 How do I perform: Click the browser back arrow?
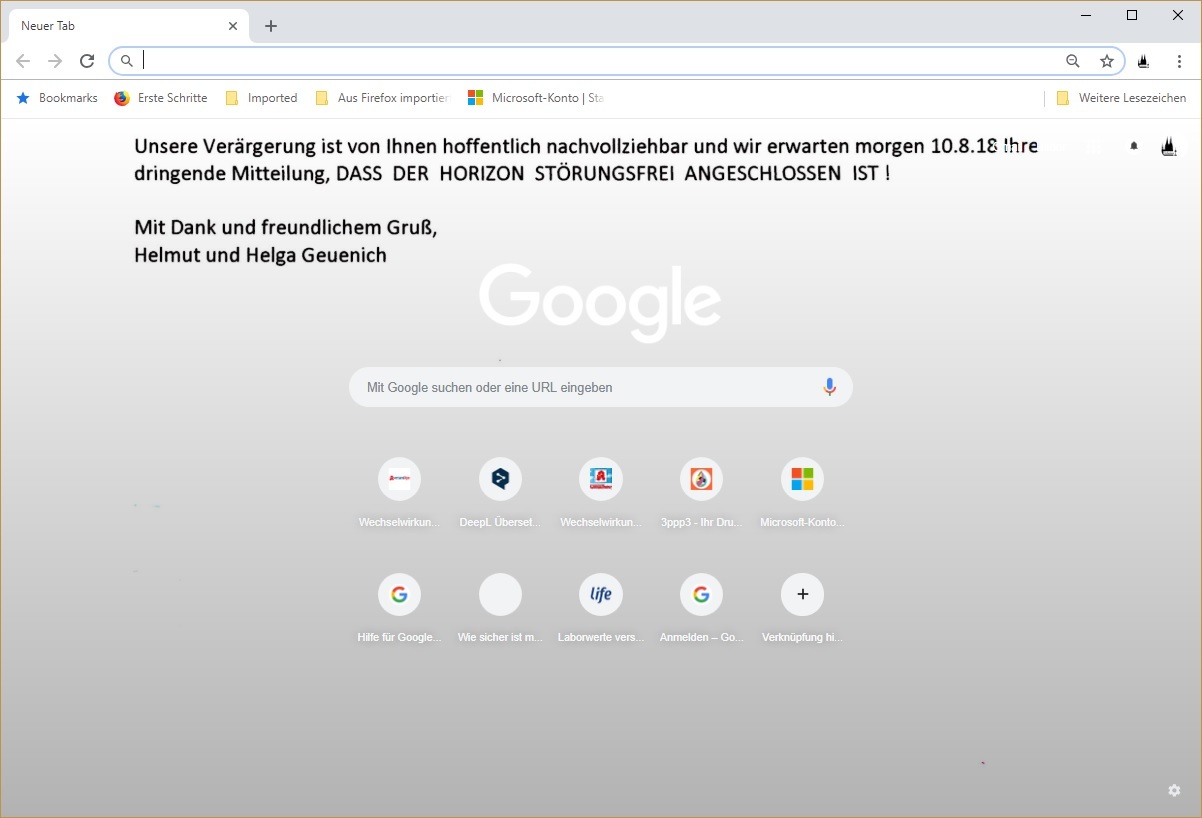[x=23, y=61]
